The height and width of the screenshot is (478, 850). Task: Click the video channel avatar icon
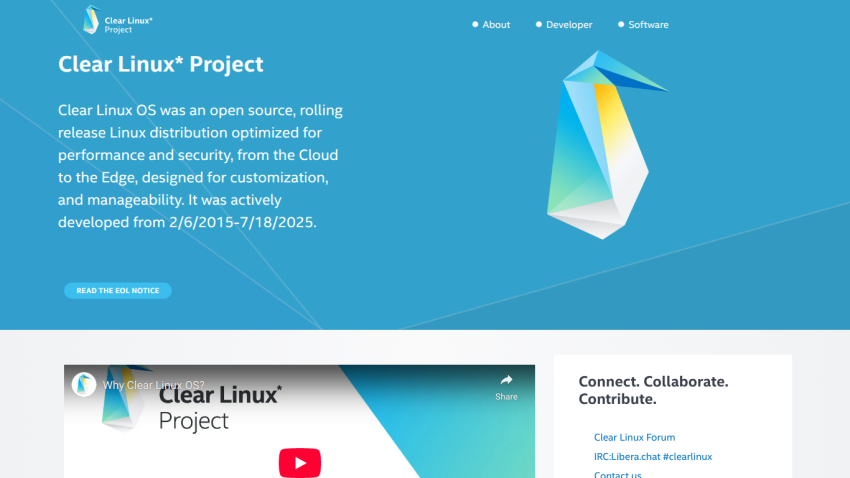tap(84, 385)
